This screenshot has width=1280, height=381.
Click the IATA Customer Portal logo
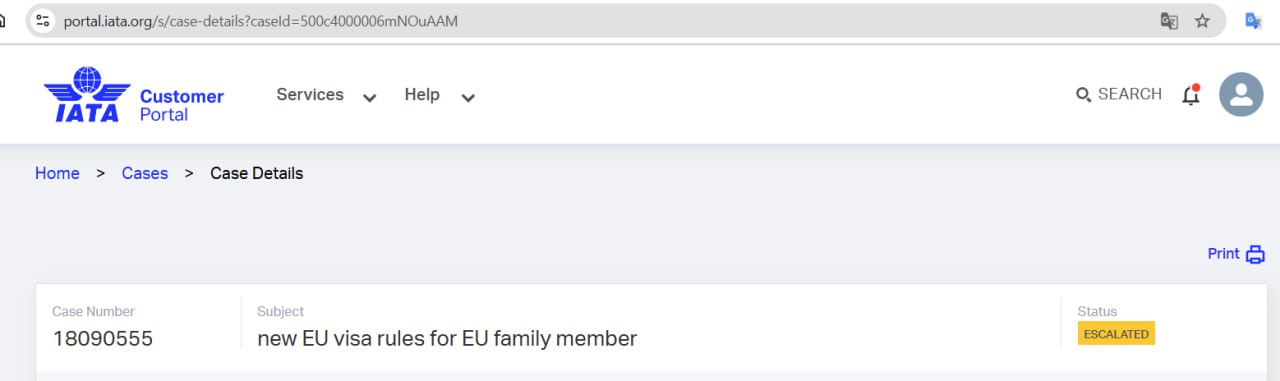click(x=134, y=95)
